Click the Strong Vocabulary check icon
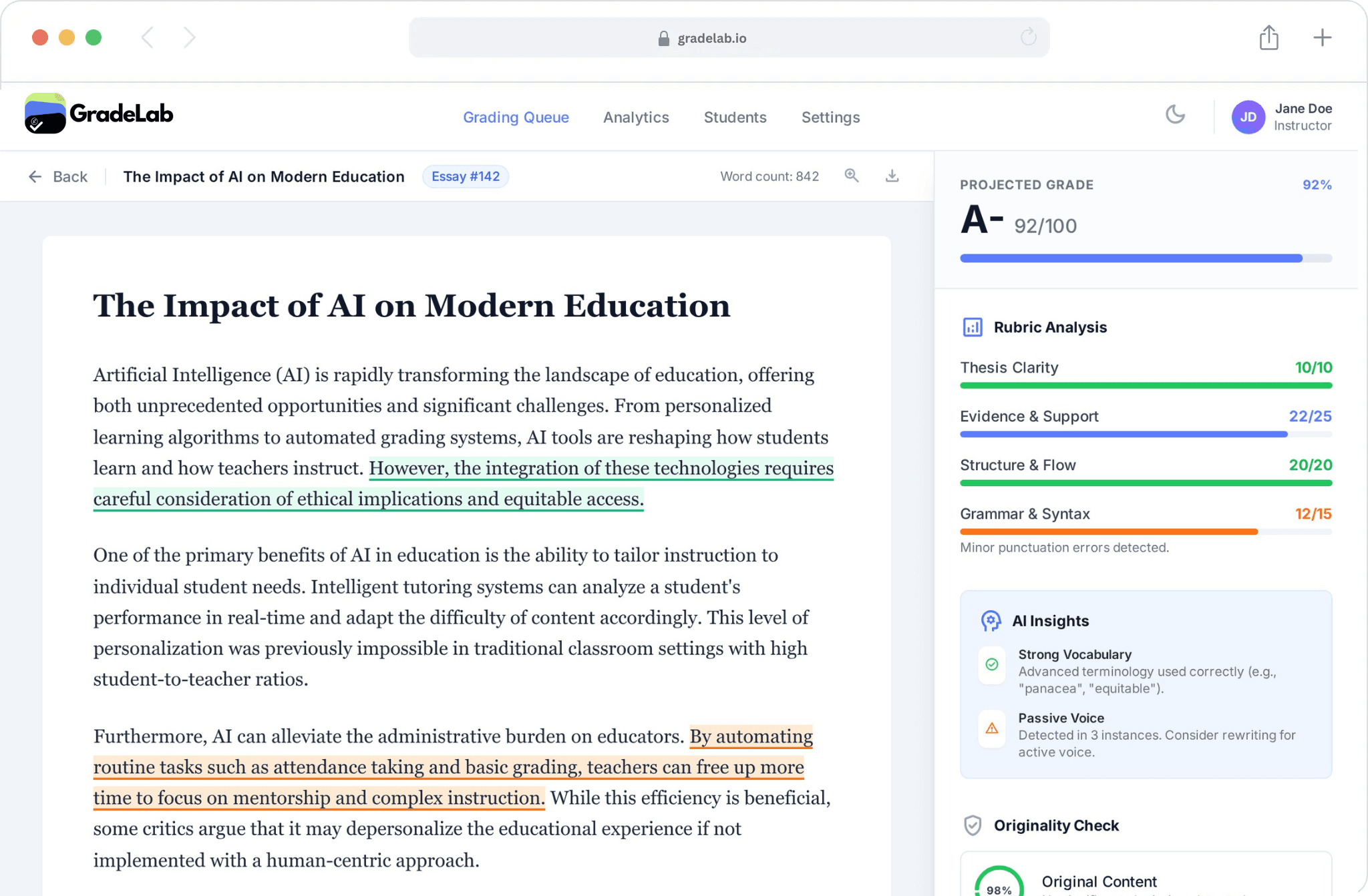 click(992, 664)
